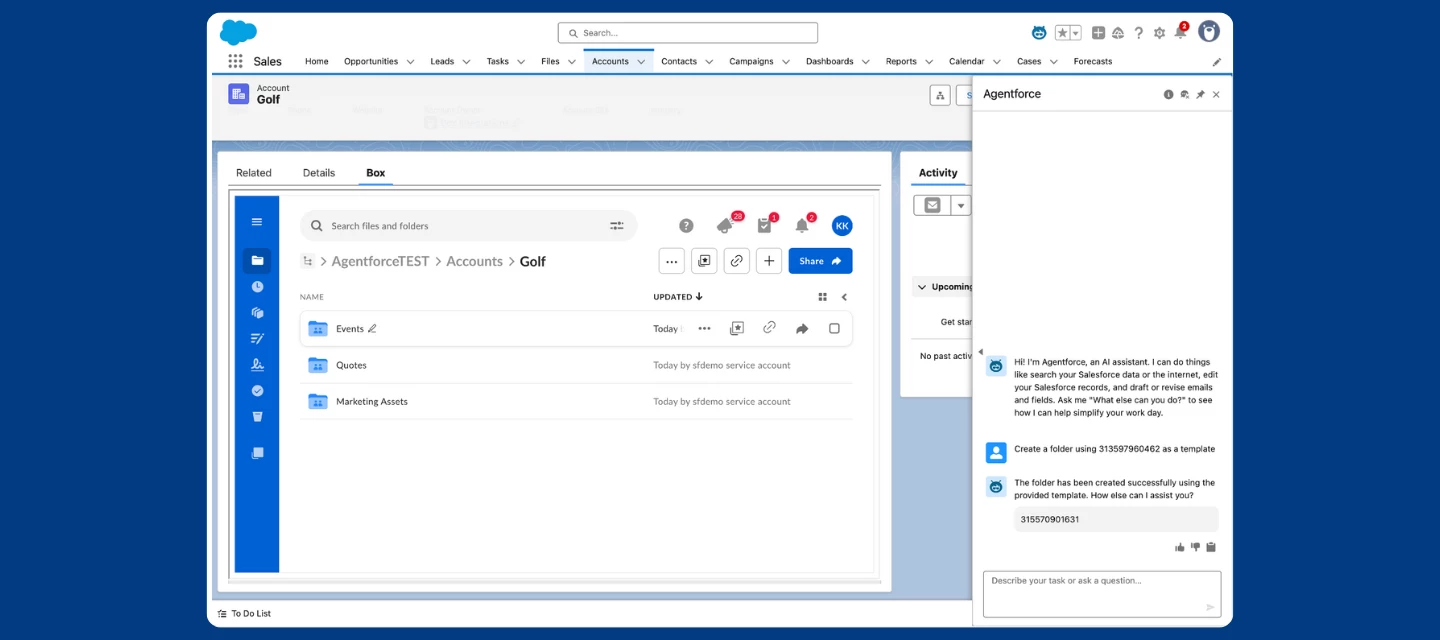Expand the Accounts nav dropdown chevron
Screen dimensions: 1440x640
(x=641, y=62)
